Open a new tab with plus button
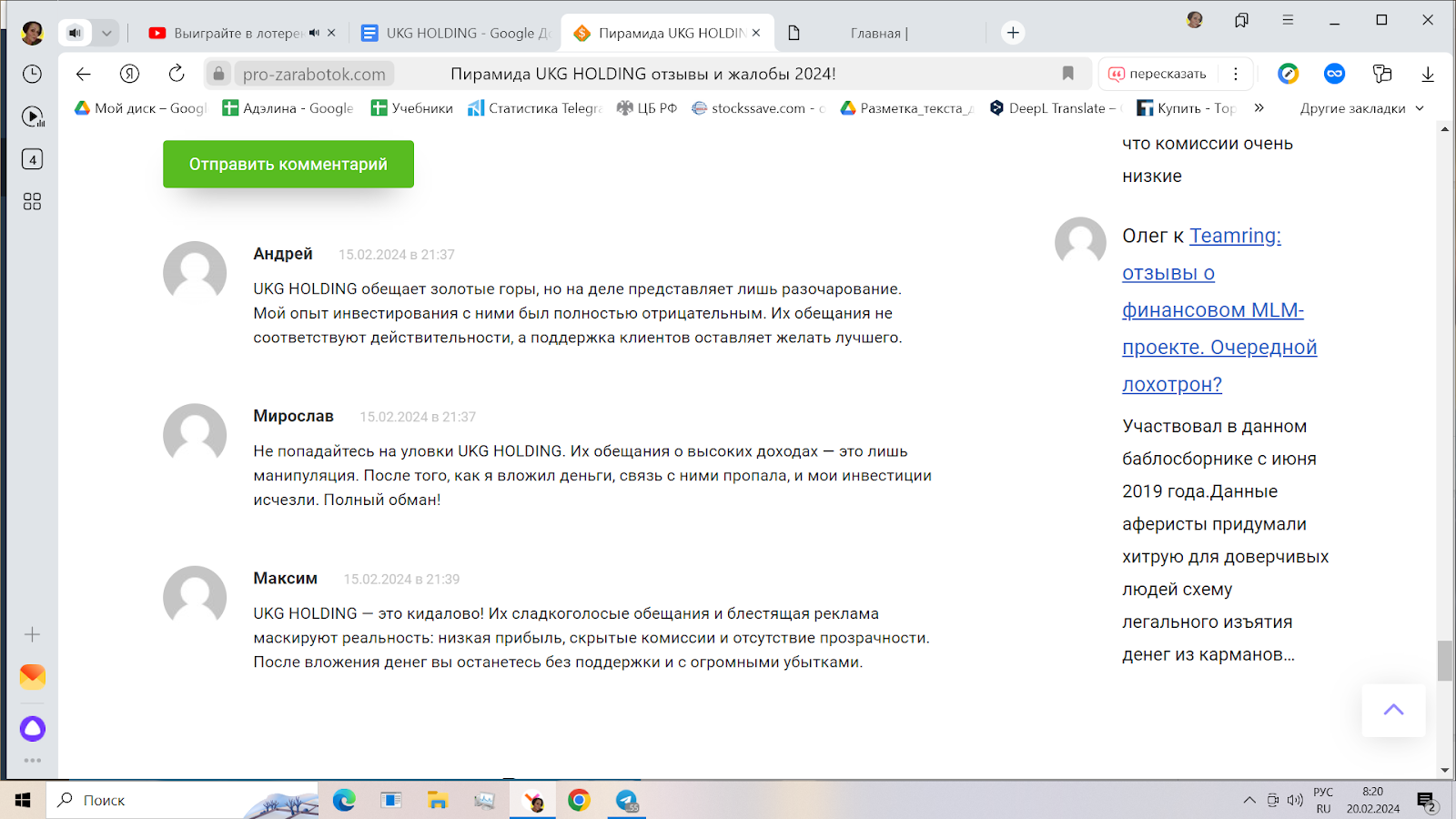1456x819 pixels. pos(1013,33)
